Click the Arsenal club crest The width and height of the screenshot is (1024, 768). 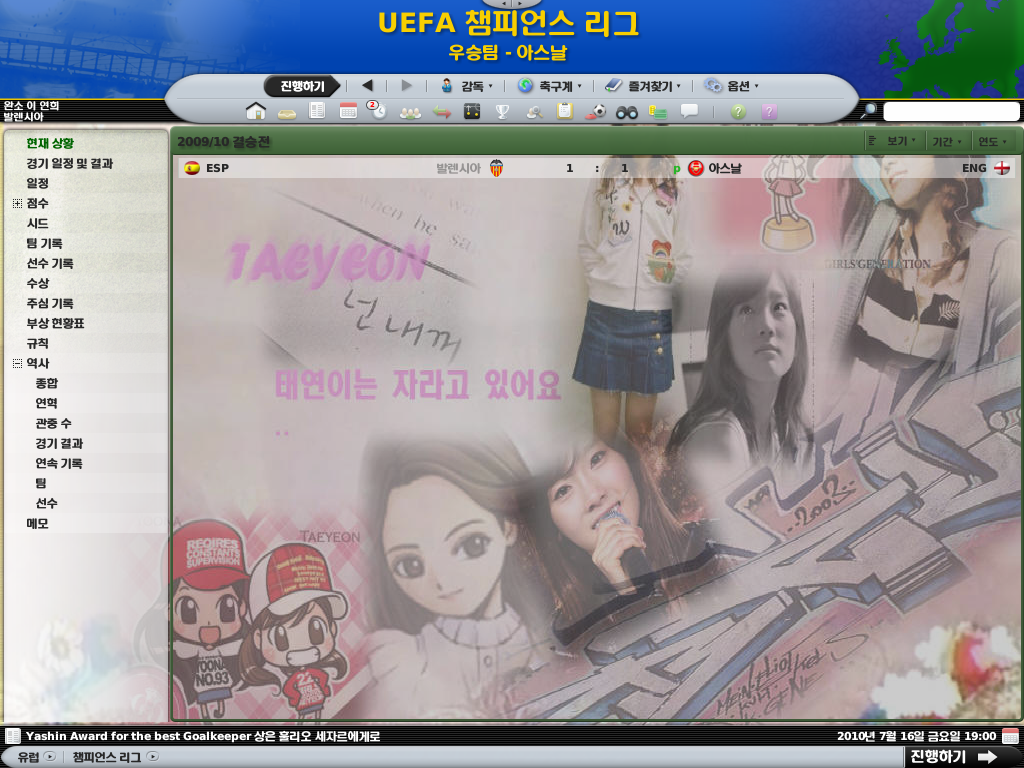tap(696, 168)
